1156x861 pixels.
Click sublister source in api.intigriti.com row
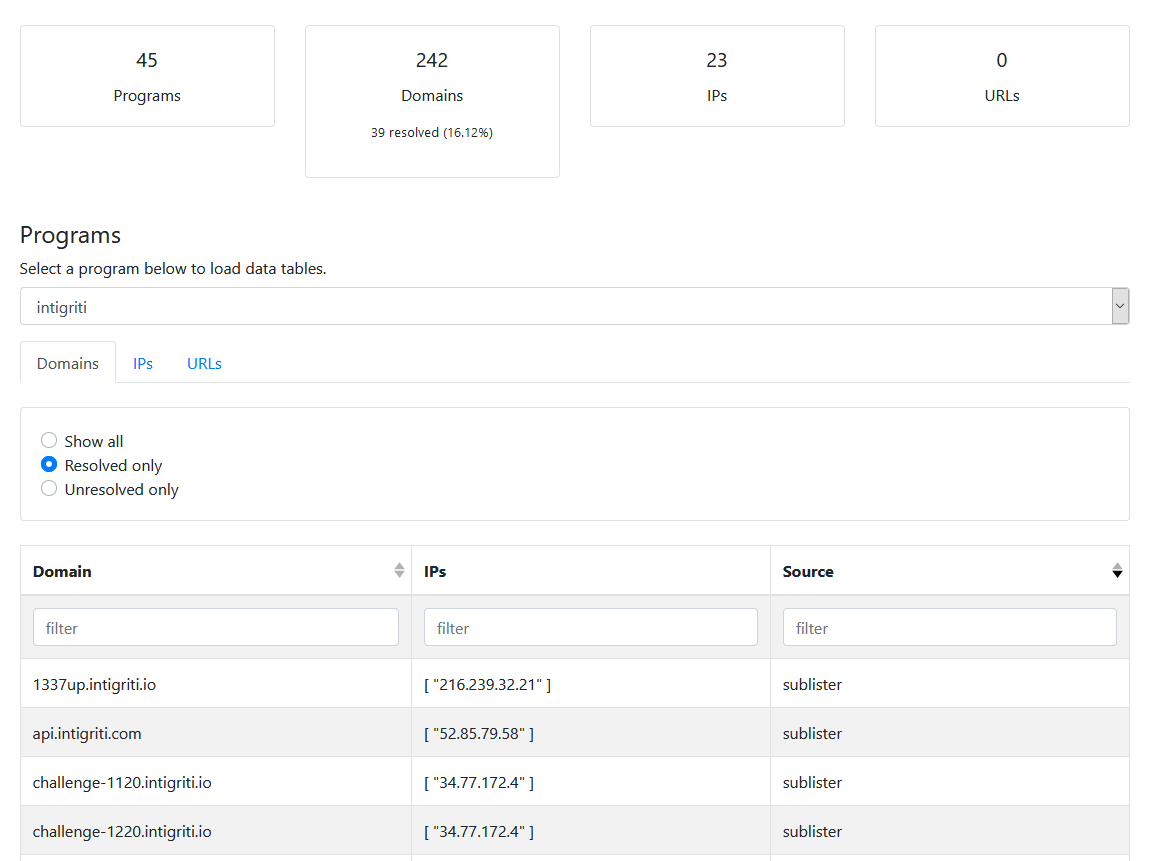(x=812, y=733)
